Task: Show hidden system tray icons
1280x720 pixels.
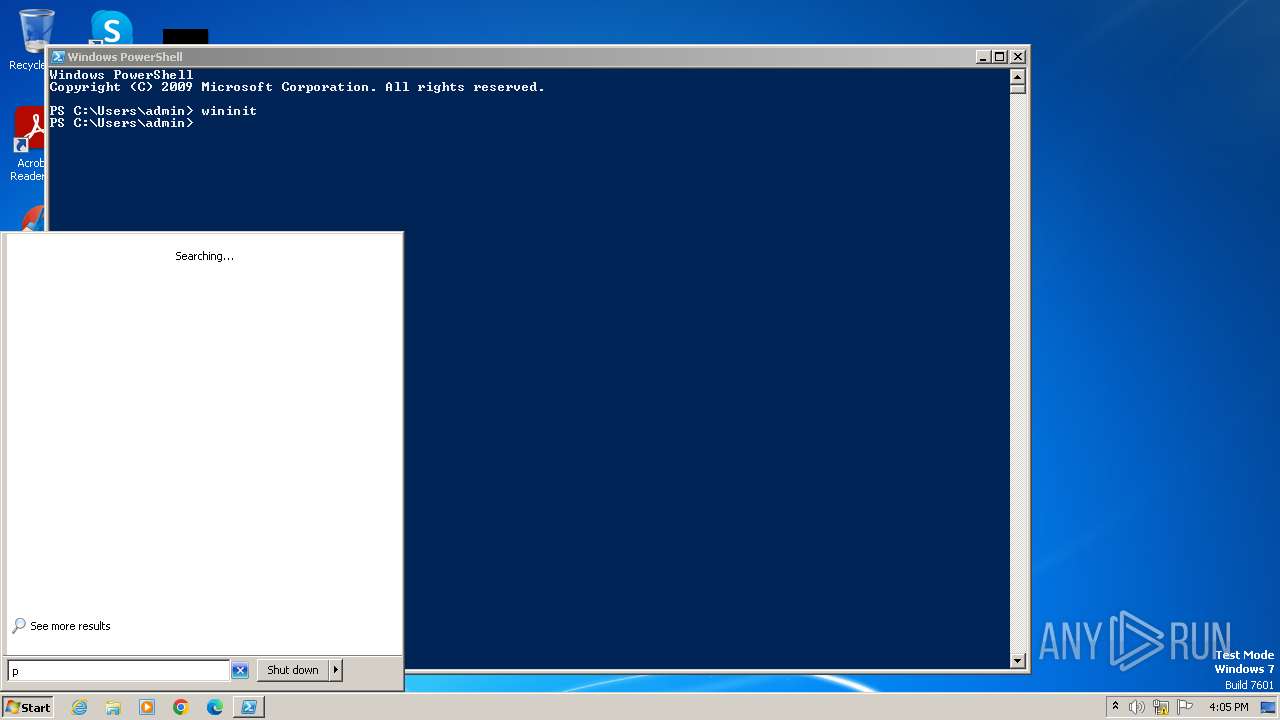Action: point(1115,707)
